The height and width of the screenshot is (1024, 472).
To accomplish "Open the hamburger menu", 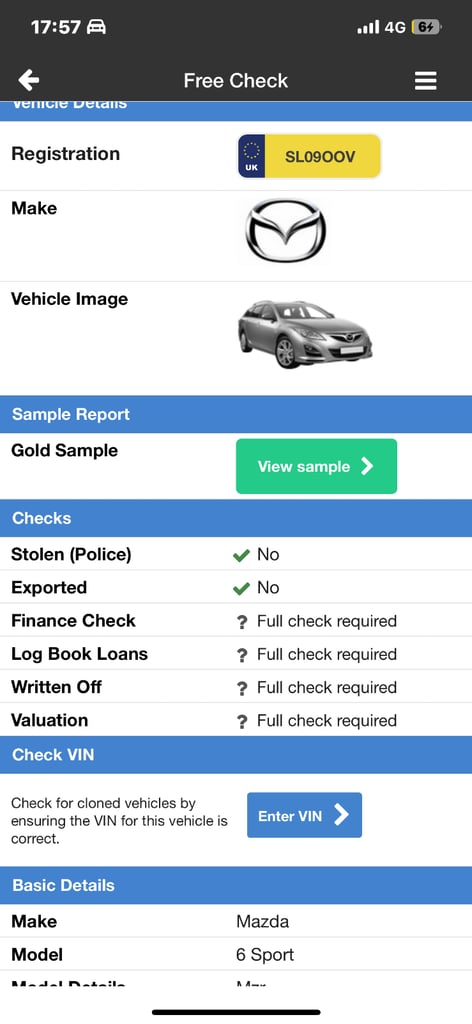I will click(426, 80).
